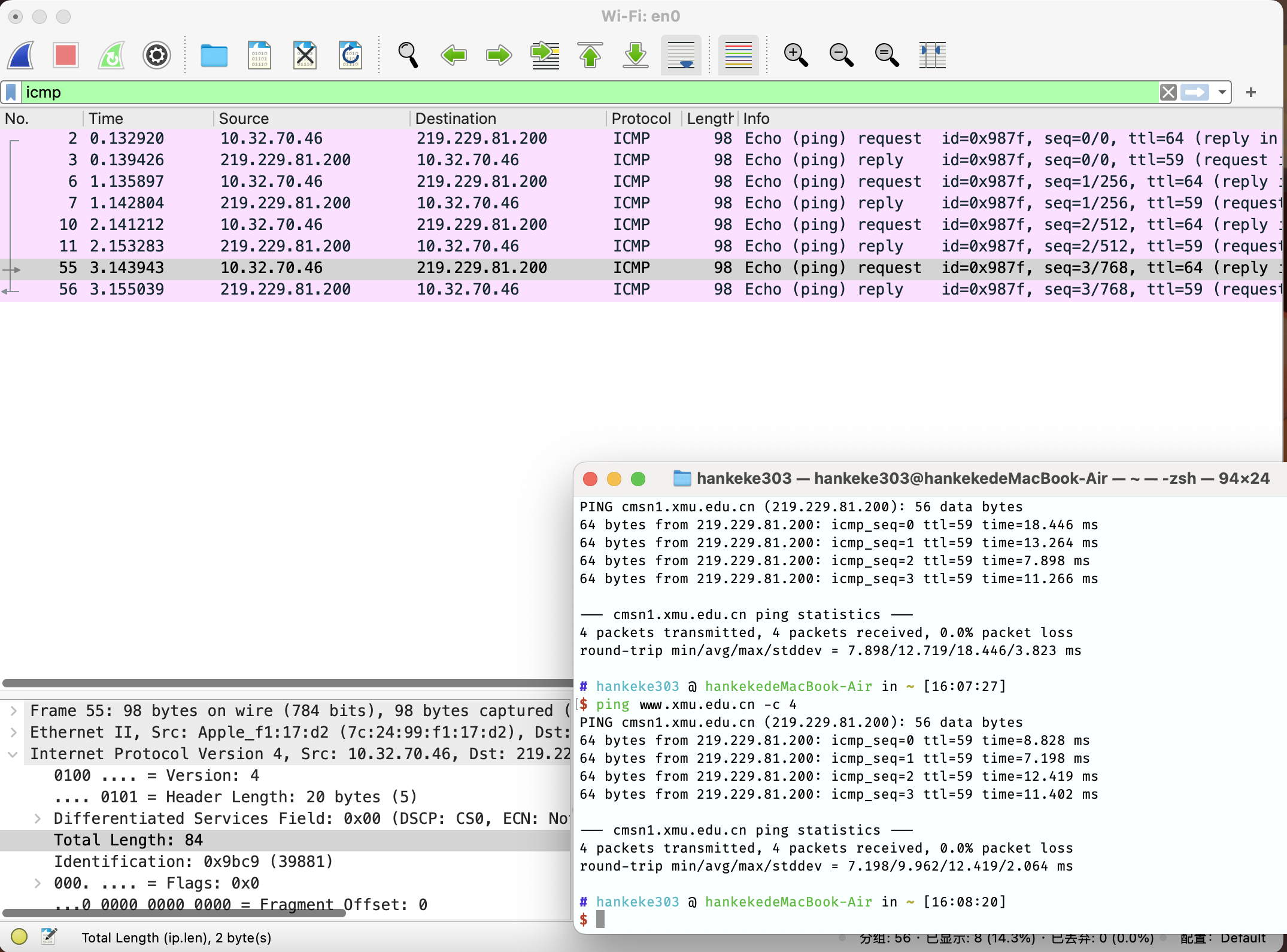Jump to the first packet
The image size is (1287, 952).
[590, 55]
